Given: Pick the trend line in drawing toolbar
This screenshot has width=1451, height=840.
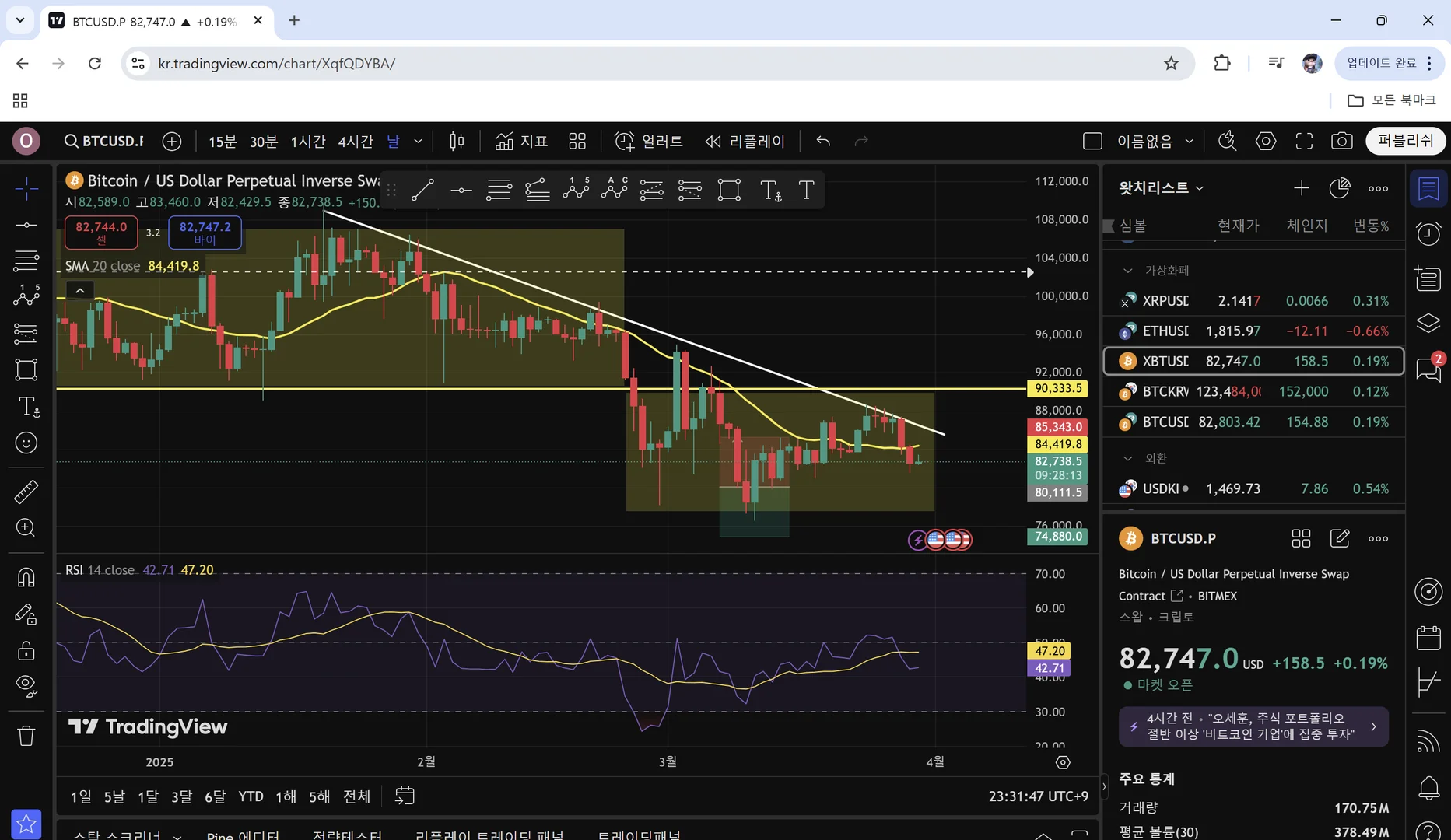Looking at the screenshot, I should [x=422, y=190].
